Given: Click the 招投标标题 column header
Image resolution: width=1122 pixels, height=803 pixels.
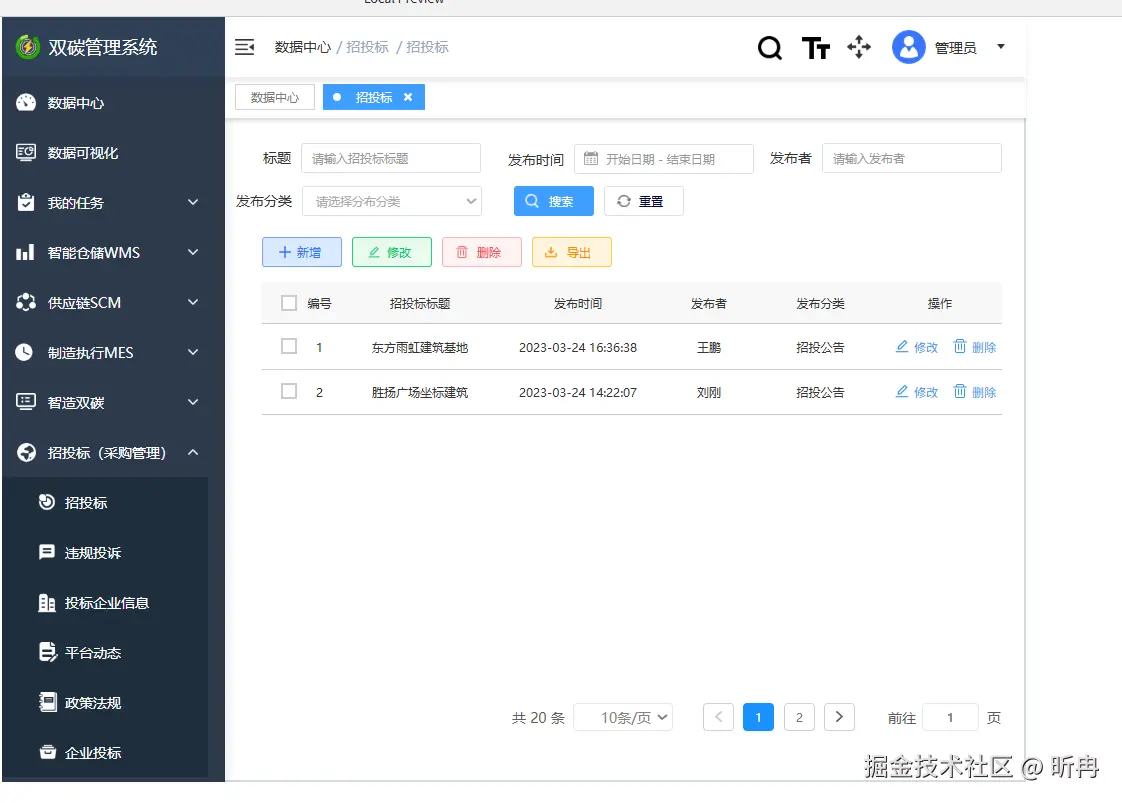Looking at the screenshot, I should [420, 303].
